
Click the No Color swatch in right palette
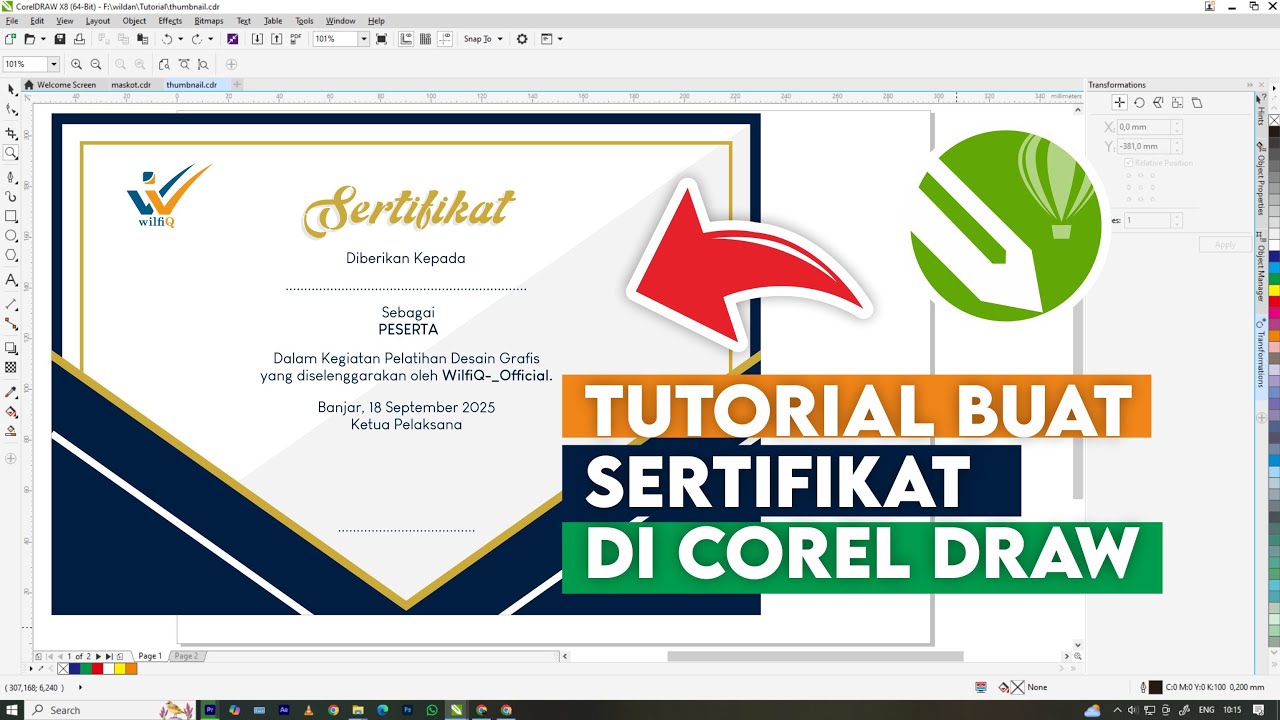pyautogui.click(x=1274, y=120)
